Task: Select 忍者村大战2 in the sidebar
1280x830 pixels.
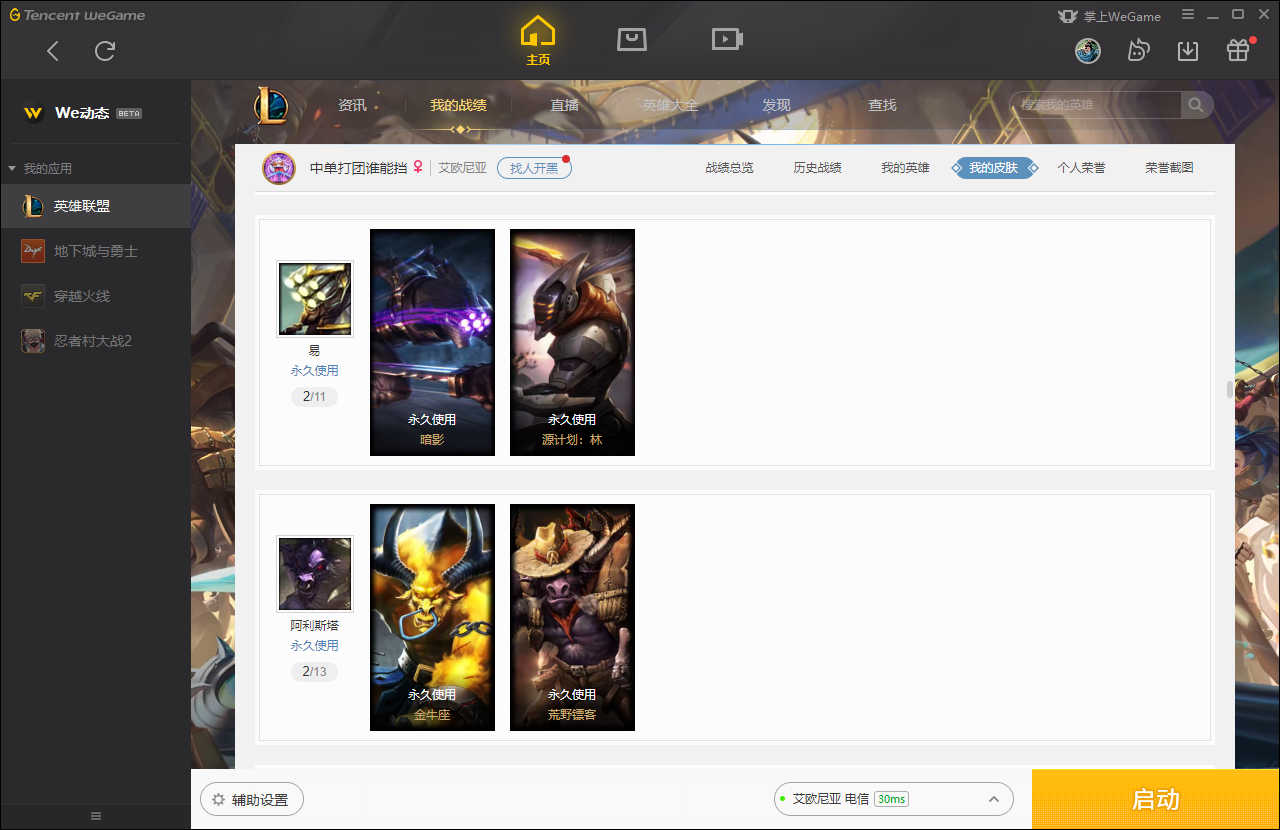Action: pos(95,341)
